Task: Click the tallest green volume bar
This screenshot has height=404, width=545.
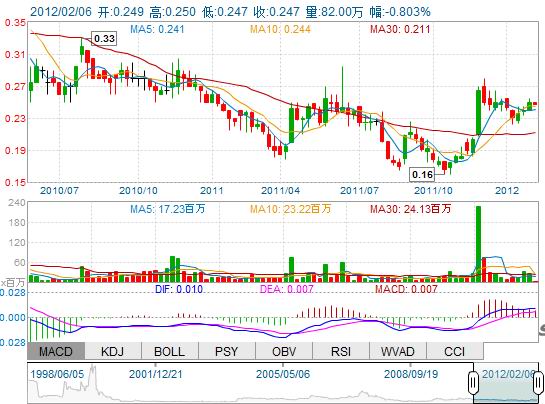Action: (479, 244)
